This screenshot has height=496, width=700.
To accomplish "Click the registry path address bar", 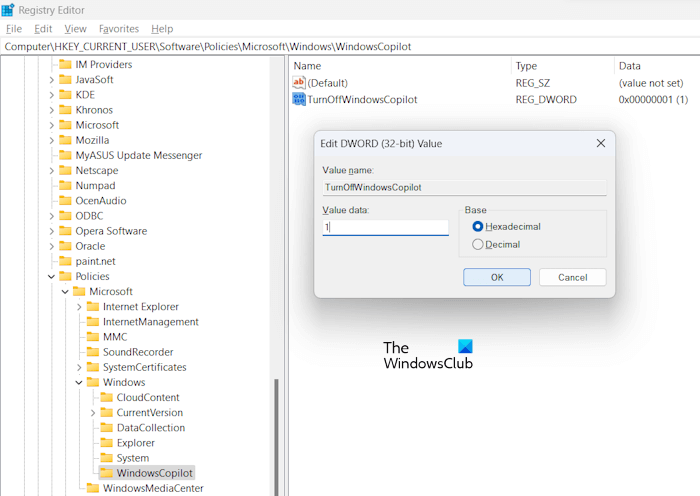I will [x=350, y=46].
